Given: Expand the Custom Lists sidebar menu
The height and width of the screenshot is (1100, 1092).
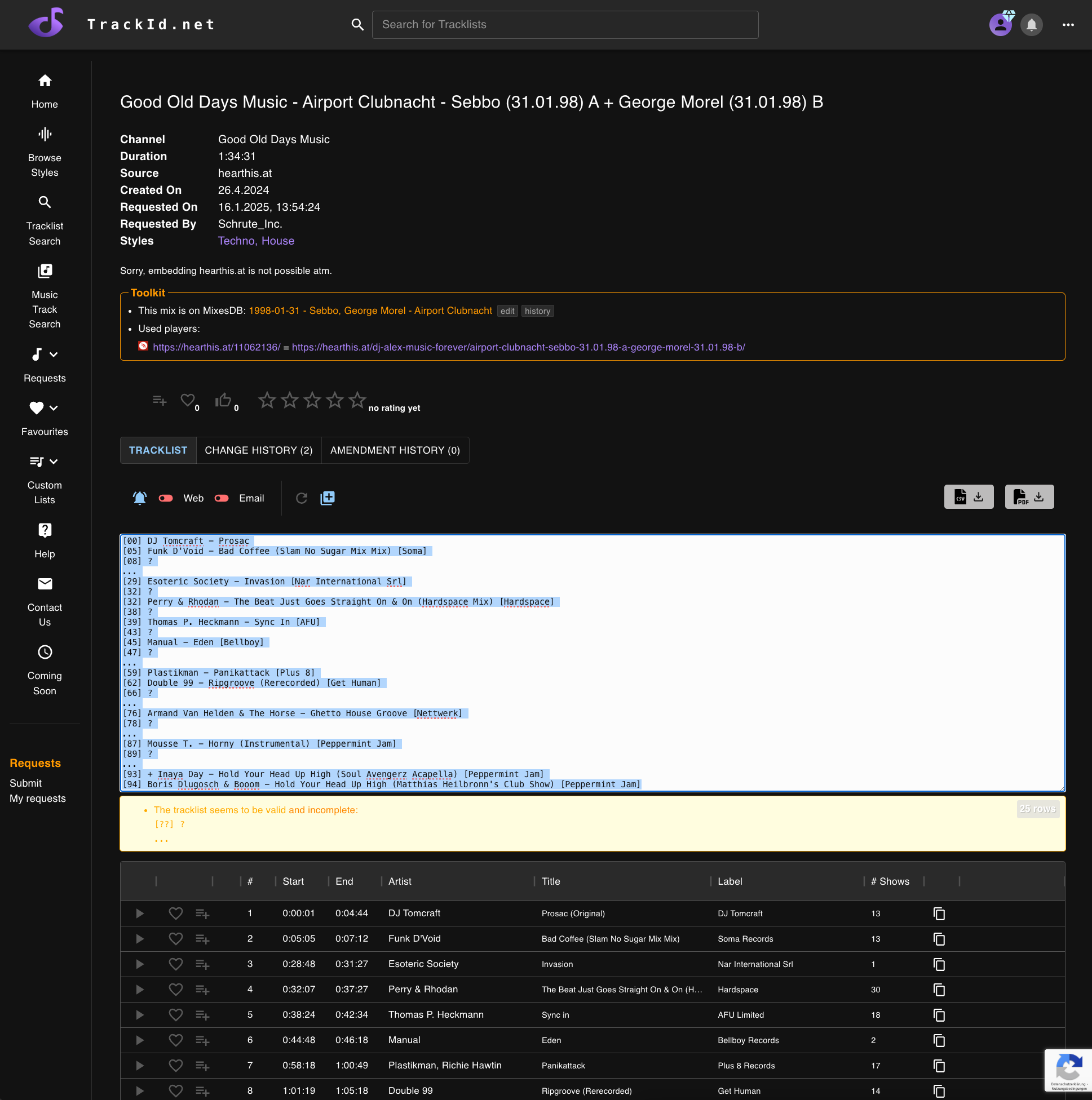Looking at the screenshot, I should pyautogui.click(x=54, y=461).
